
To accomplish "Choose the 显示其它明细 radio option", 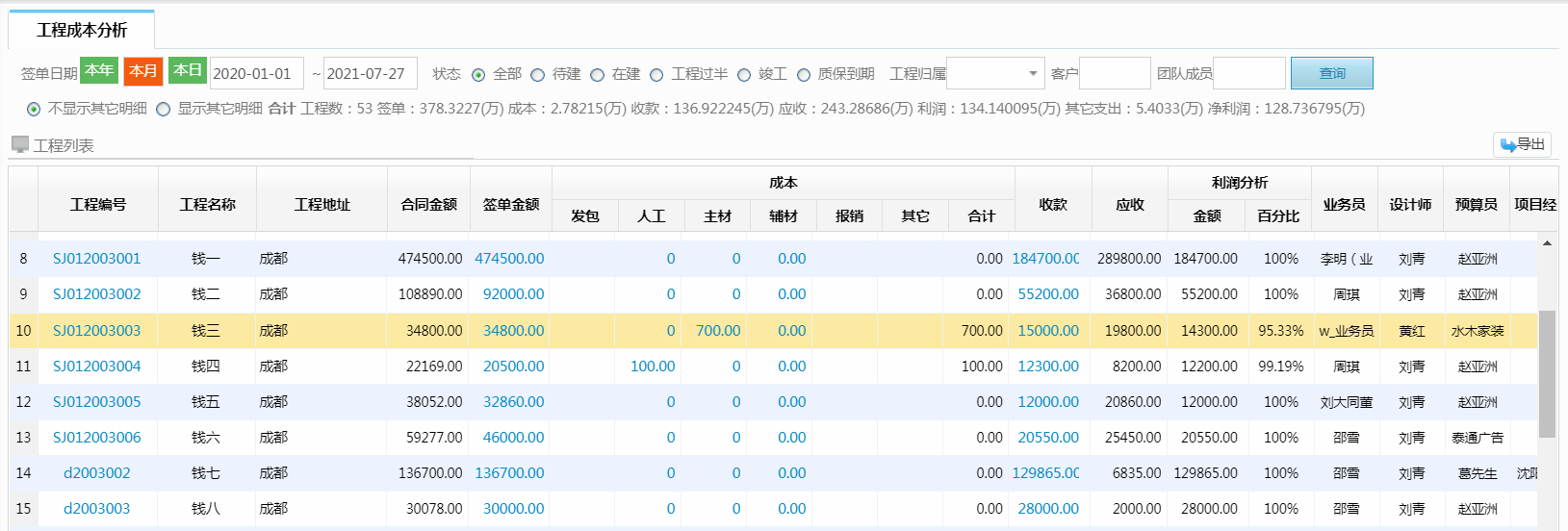I will tap(164, 110).
